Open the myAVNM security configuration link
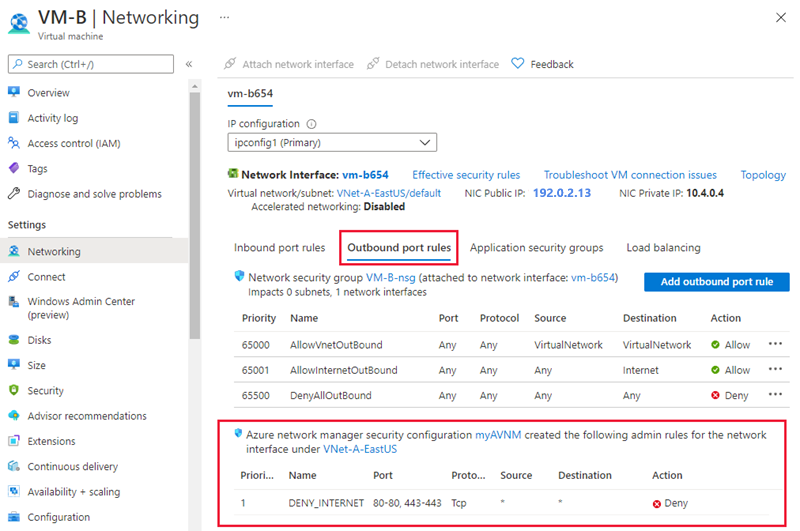800x531 pixels. (498, 435)
